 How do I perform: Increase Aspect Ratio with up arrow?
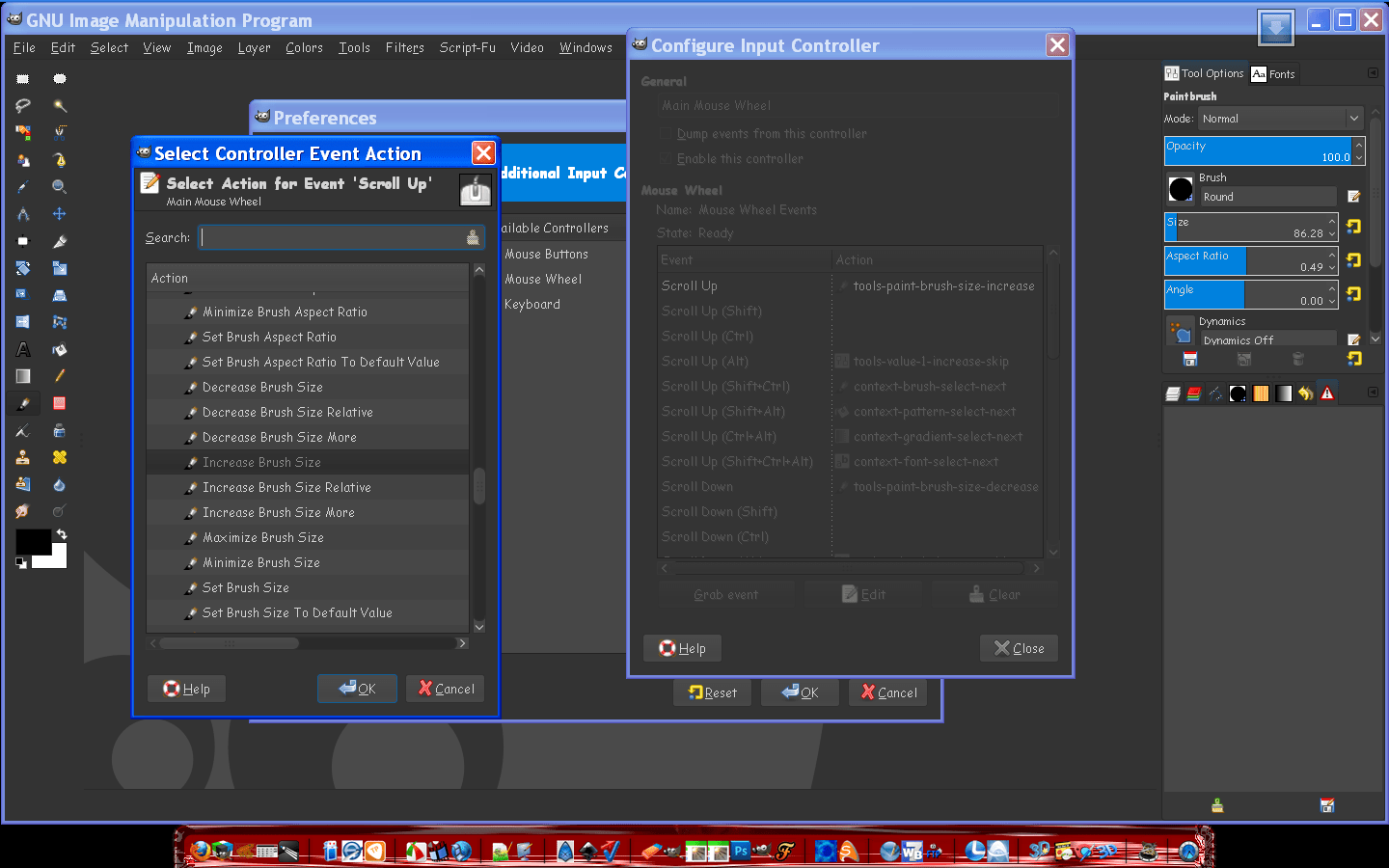1332,254
